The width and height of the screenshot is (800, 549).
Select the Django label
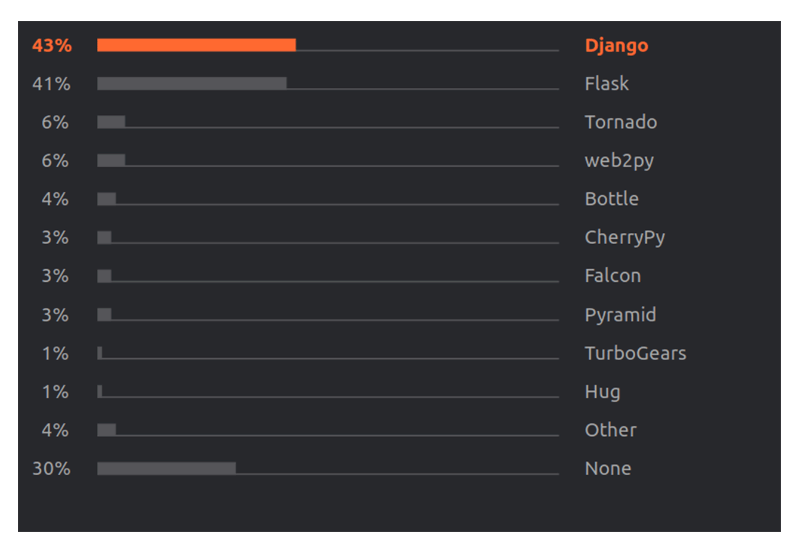(x=616, y=46)
